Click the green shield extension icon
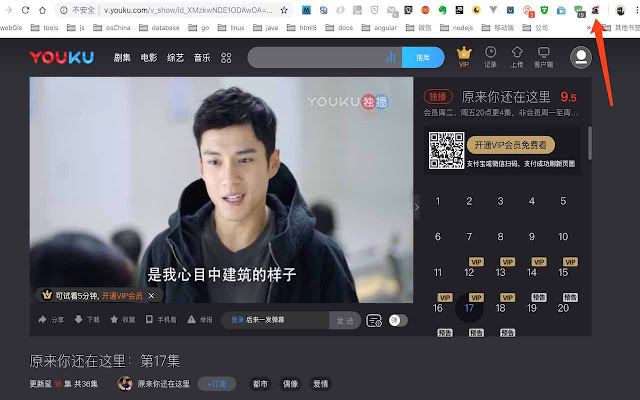The height and width of the screenshot is (400, 640). pos(544,10)
